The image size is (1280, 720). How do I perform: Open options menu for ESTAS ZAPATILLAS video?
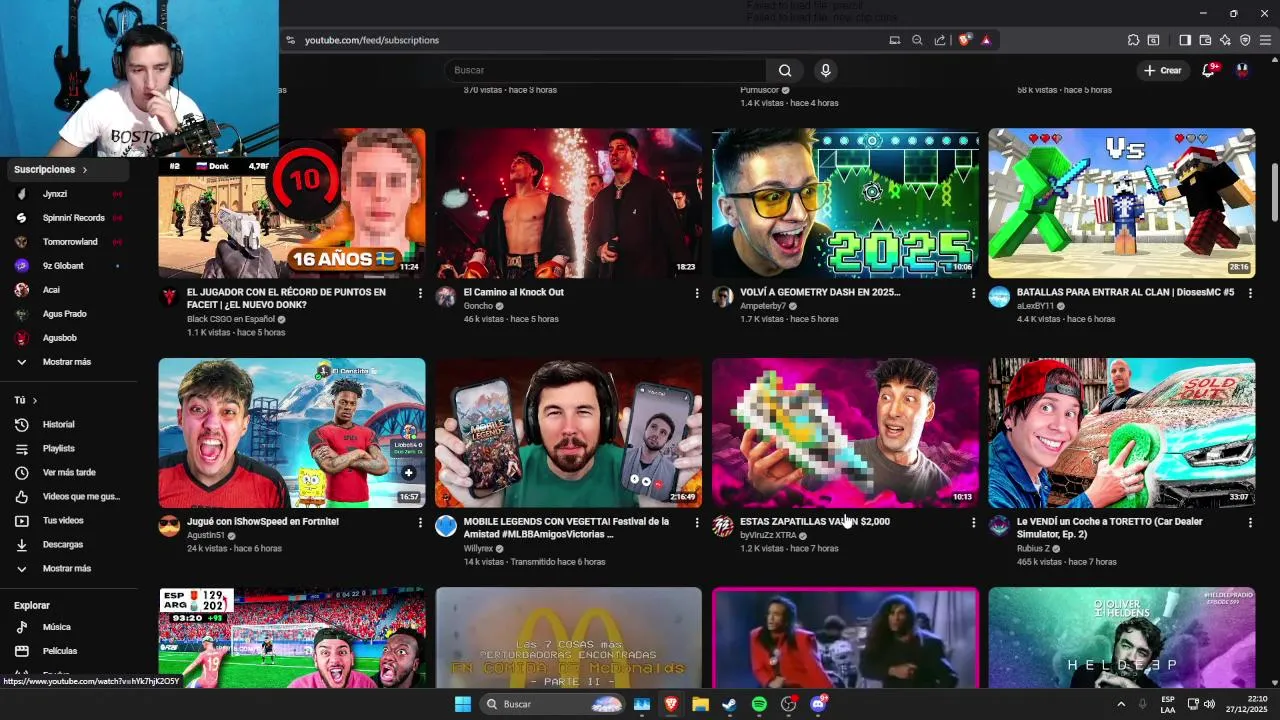coord(973,522)
